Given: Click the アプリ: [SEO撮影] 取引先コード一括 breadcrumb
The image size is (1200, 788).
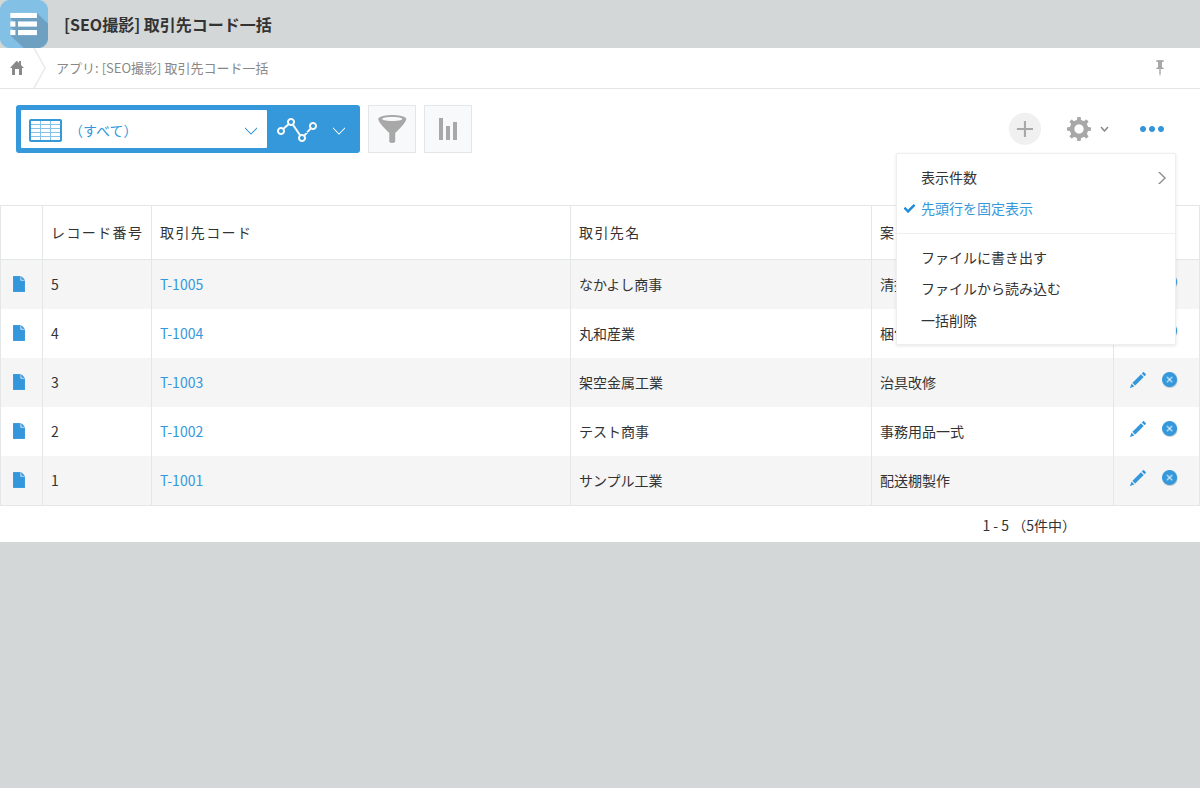Looking at the screenshot, I should [x=162, y=69].
